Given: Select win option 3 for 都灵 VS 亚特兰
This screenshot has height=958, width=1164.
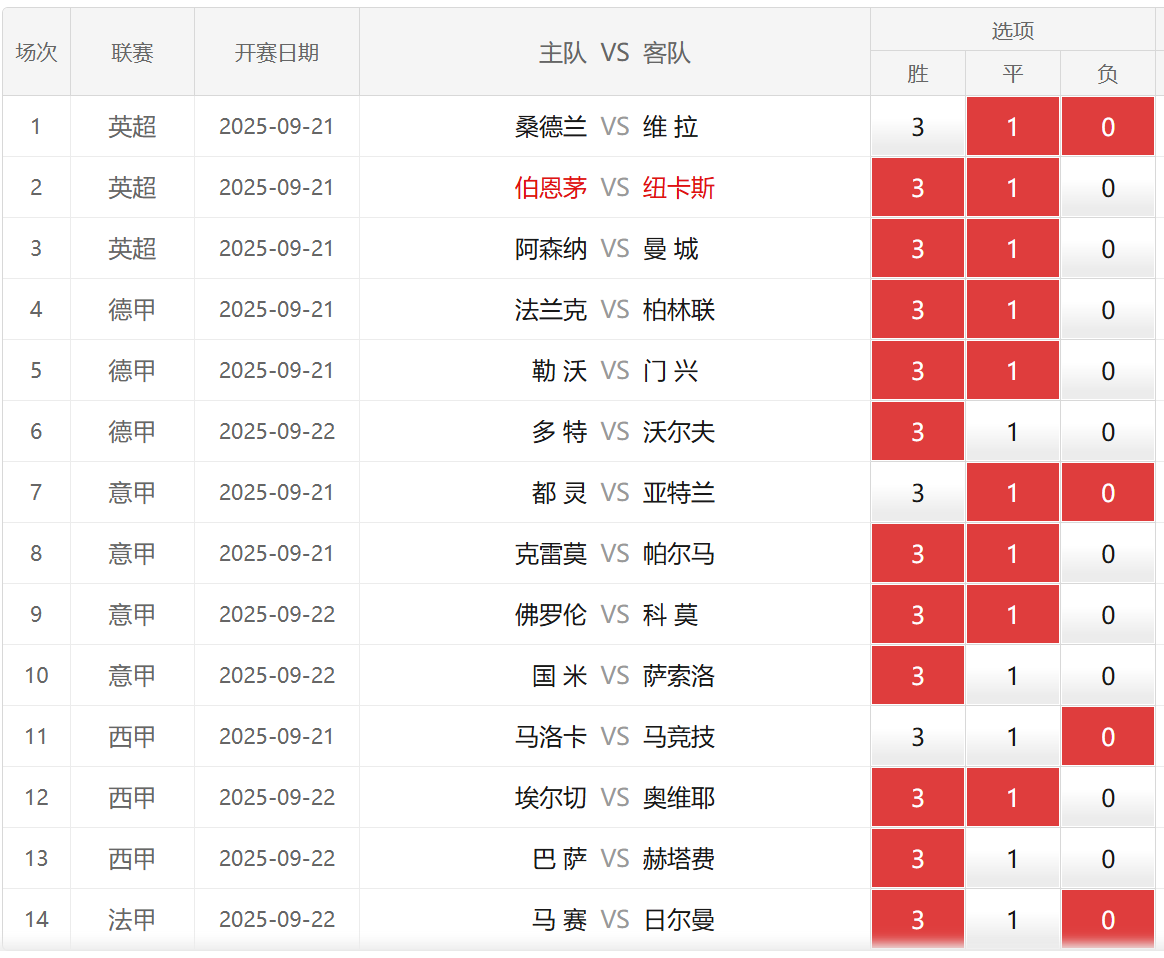Looking at the screenshot, I should [x=917, y=493].
